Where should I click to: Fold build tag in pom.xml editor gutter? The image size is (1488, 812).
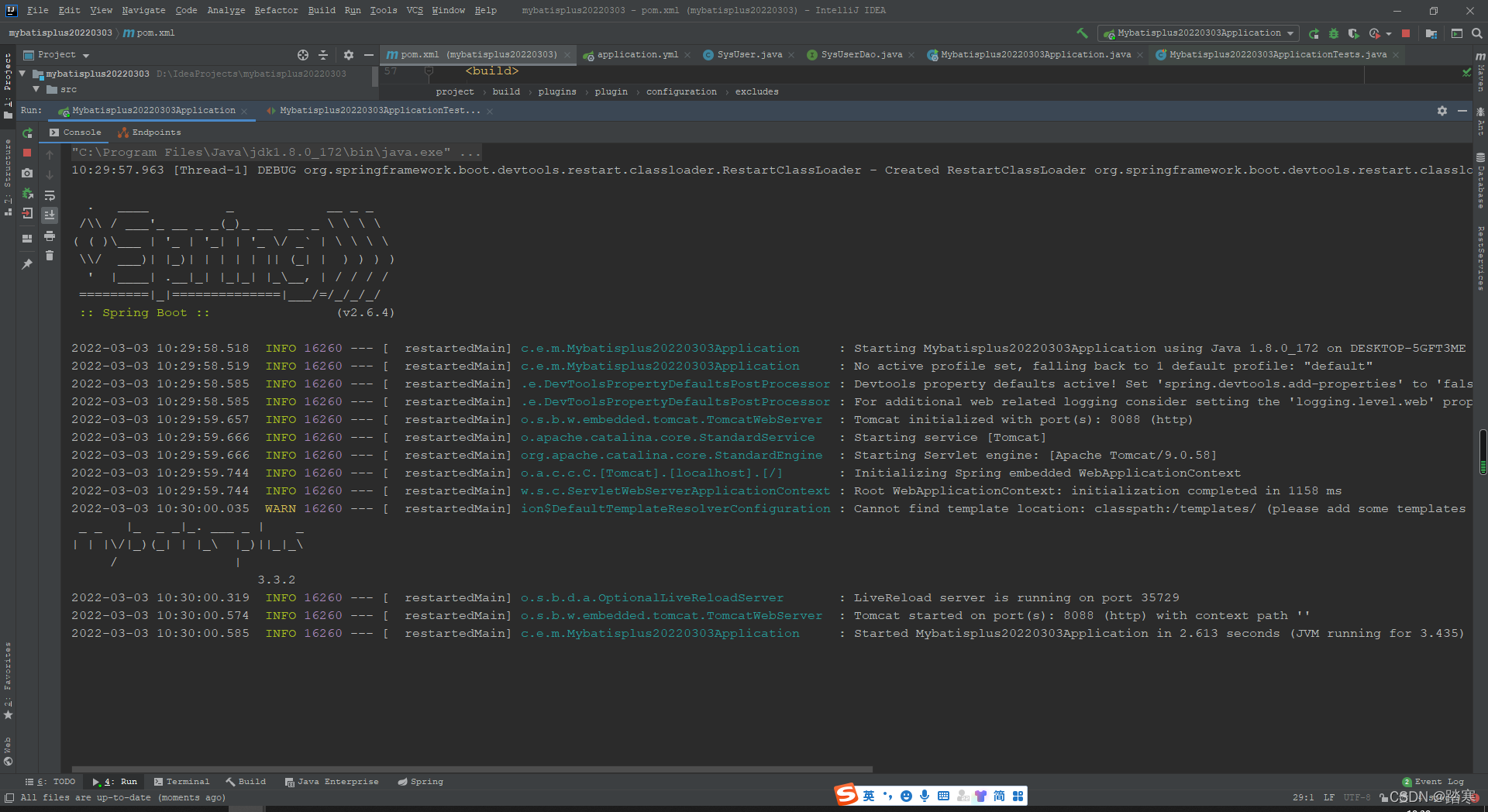pos(429,71)
